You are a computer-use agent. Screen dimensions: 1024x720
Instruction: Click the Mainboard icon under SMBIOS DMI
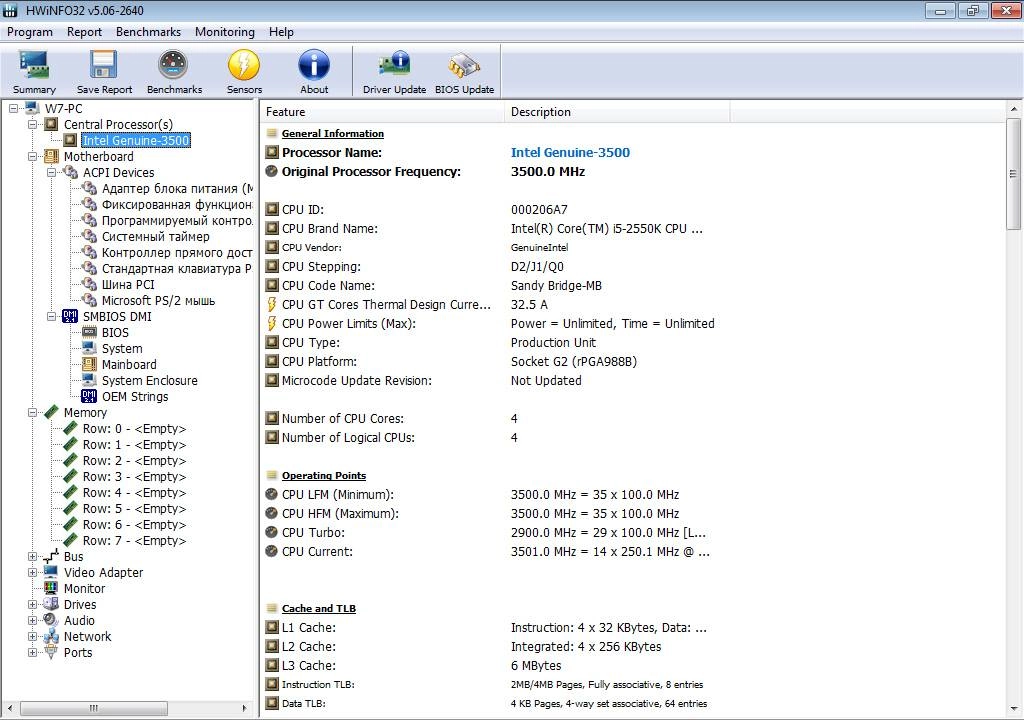(x=89, y=364)
